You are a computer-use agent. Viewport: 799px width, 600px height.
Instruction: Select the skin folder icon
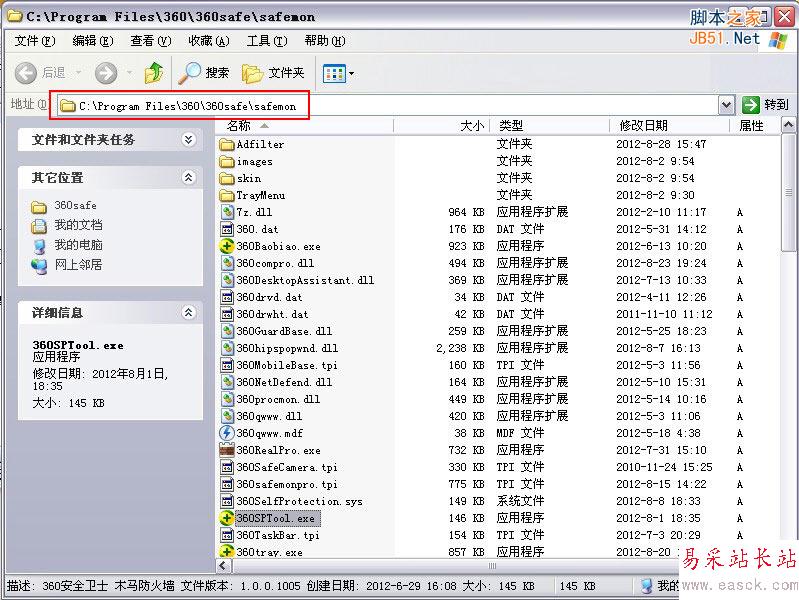coord(227,178)
